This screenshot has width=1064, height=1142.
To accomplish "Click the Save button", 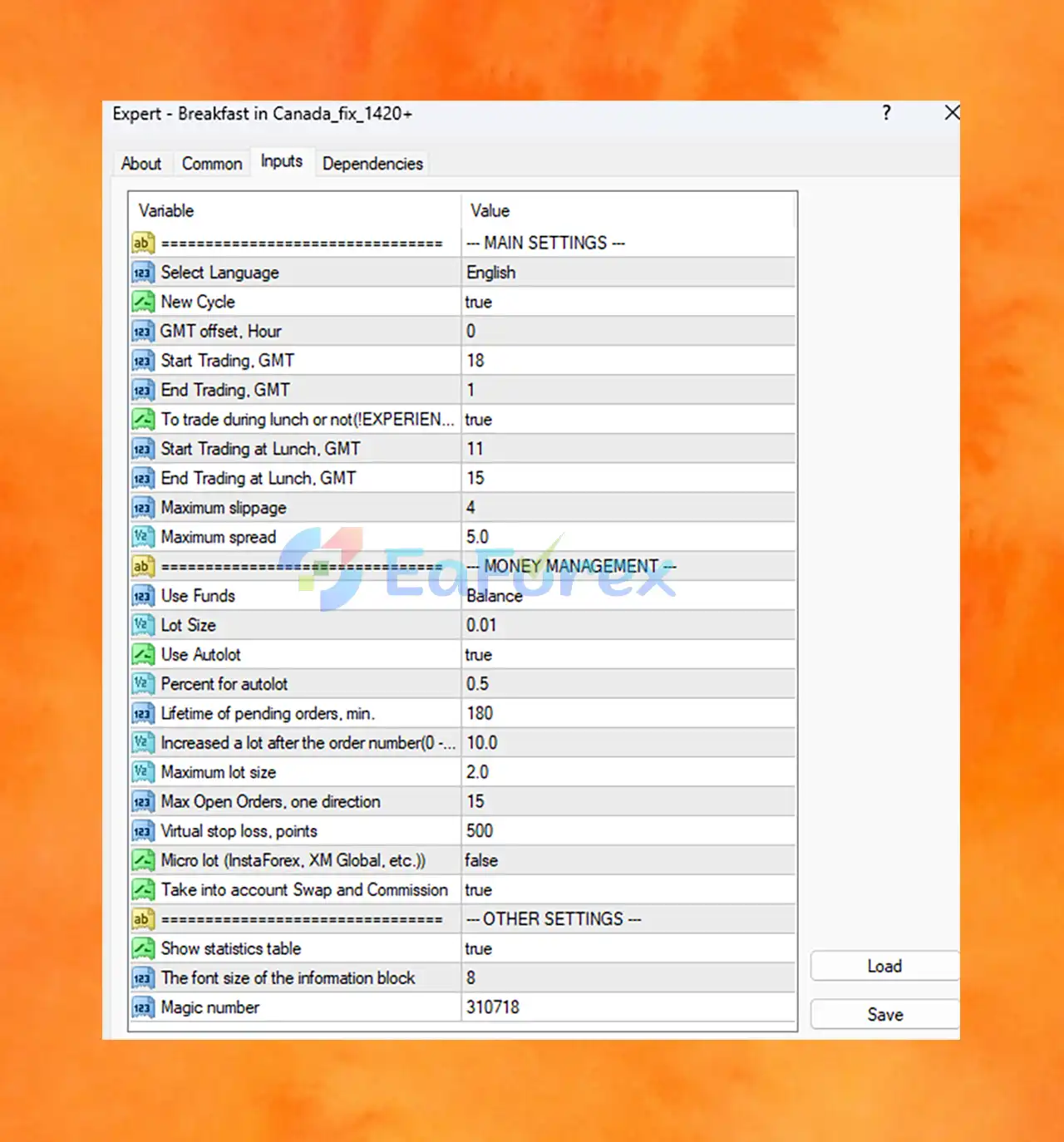I will 884,1014.
